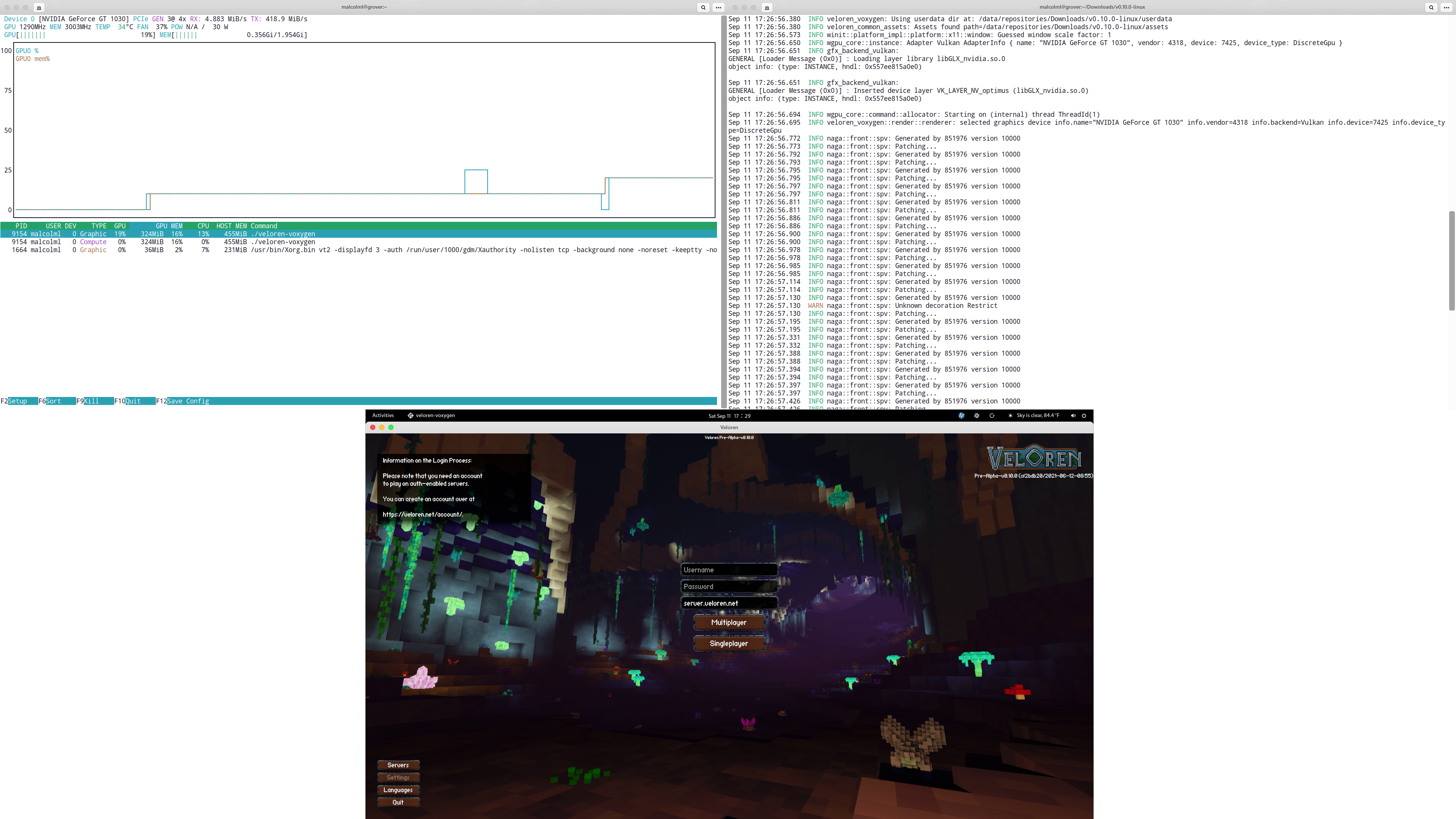Click the veloren-voxygen app icon in top bar
Screen dimensions: 1456x819
(x=410, y=416)
